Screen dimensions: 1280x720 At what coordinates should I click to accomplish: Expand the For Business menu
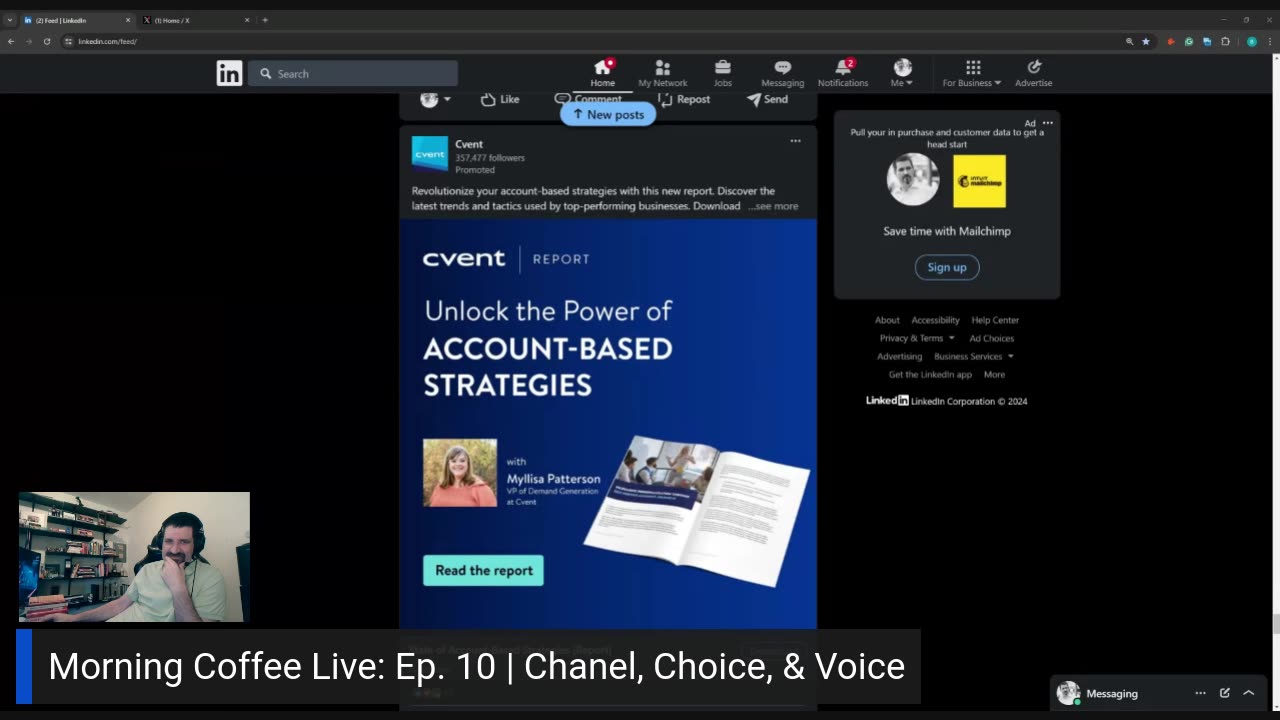tap(972, 73)
